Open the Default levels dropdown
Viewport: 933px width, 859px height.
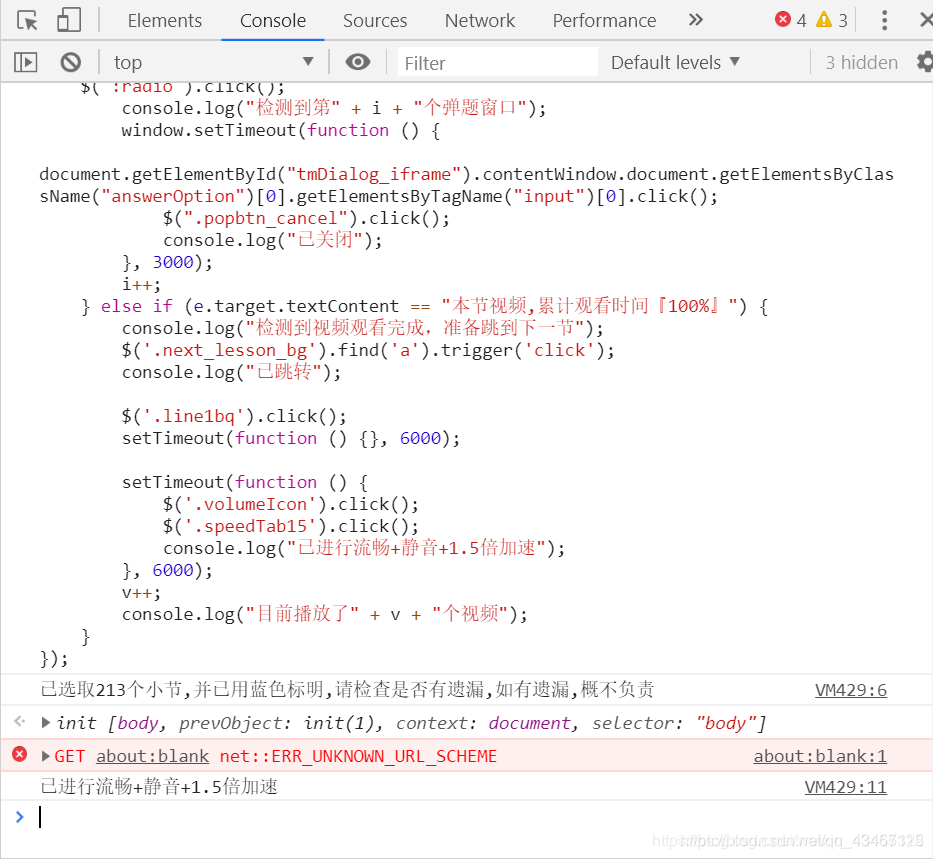click(x=675, y=62)
